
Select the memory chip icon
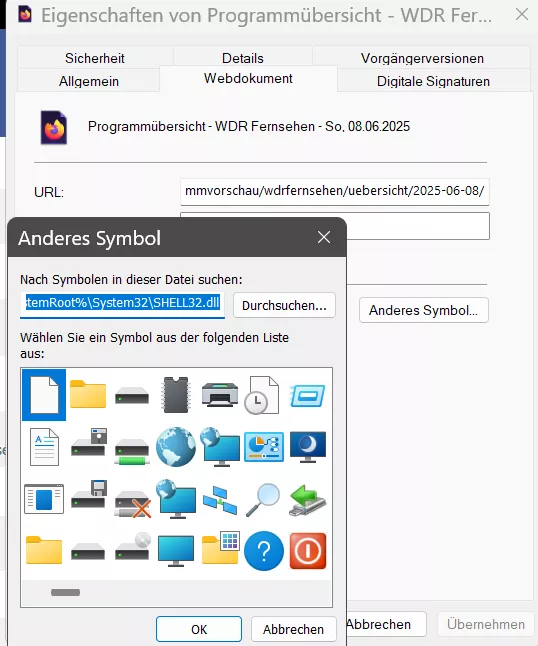(176, 395)
